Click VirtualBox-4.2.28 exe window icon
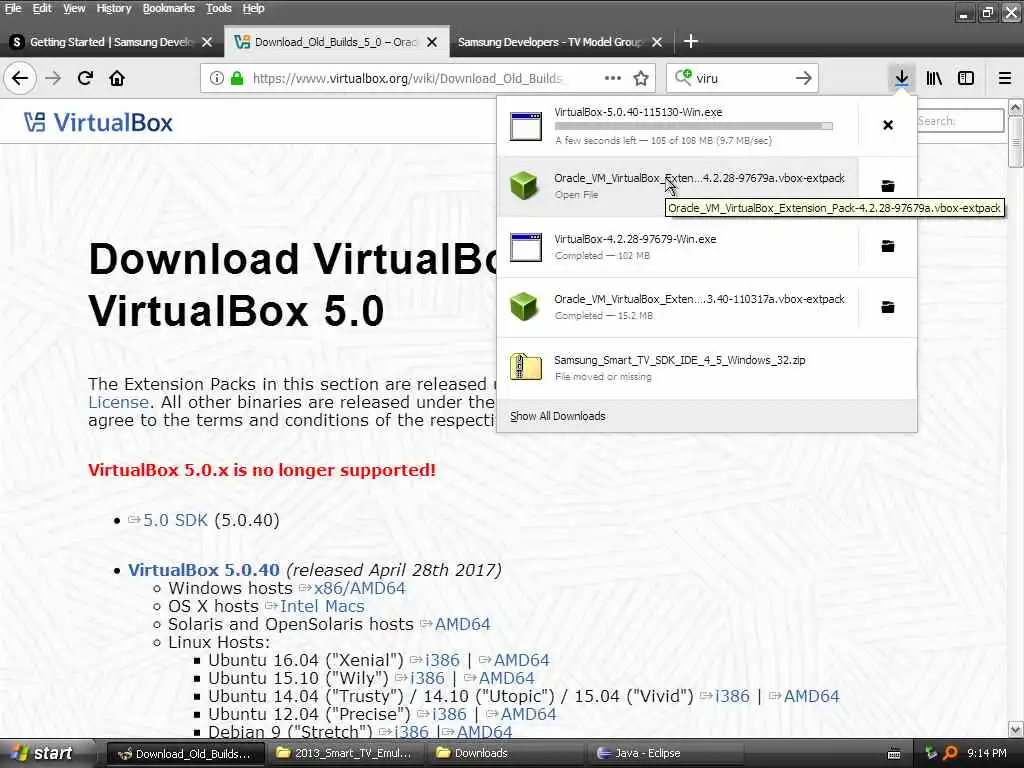The width and height of the screenshot is (1024, 768). [526, 247]
